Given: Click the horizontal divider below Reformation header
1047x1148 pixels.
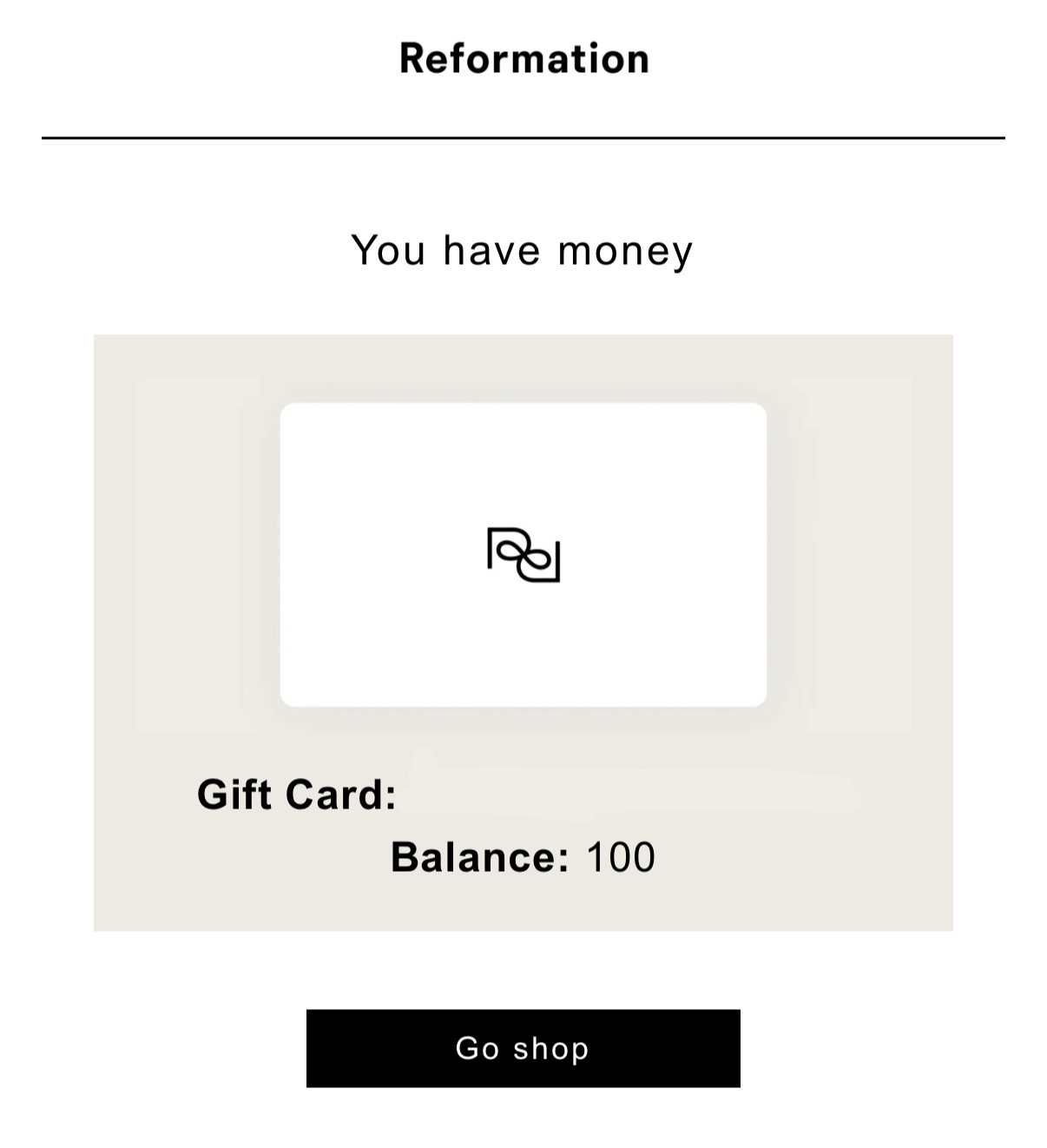Looking at the screenshot, I should (x=523, y=137).
